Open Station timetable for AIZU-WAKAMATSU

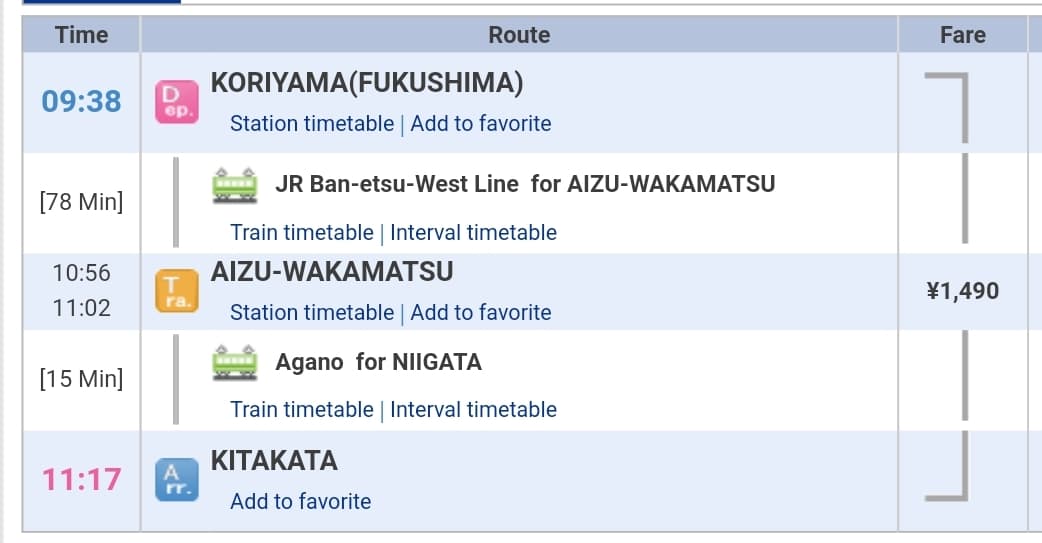[312, 312]
